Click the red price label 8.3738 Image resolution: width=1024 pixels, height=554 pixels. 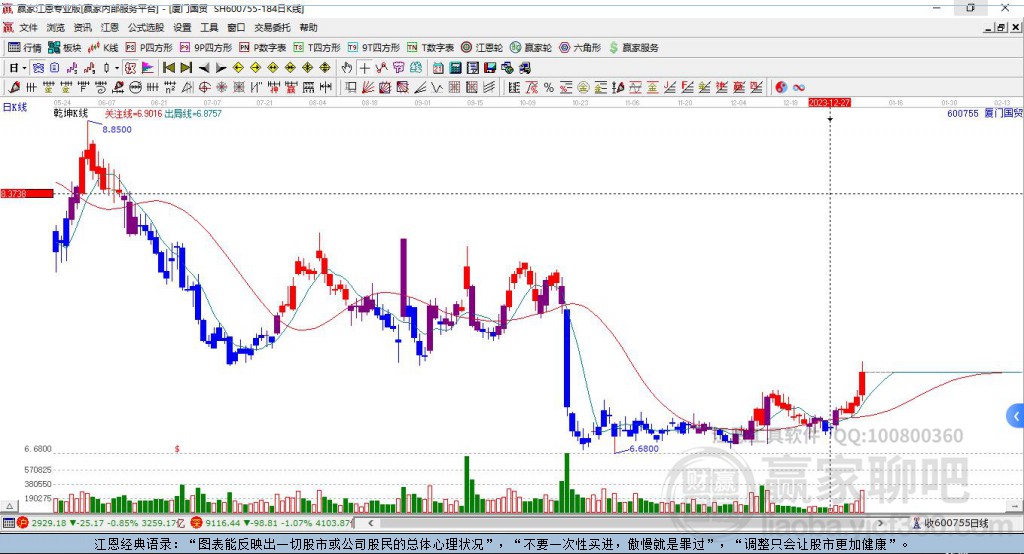[x=27, y=193]
